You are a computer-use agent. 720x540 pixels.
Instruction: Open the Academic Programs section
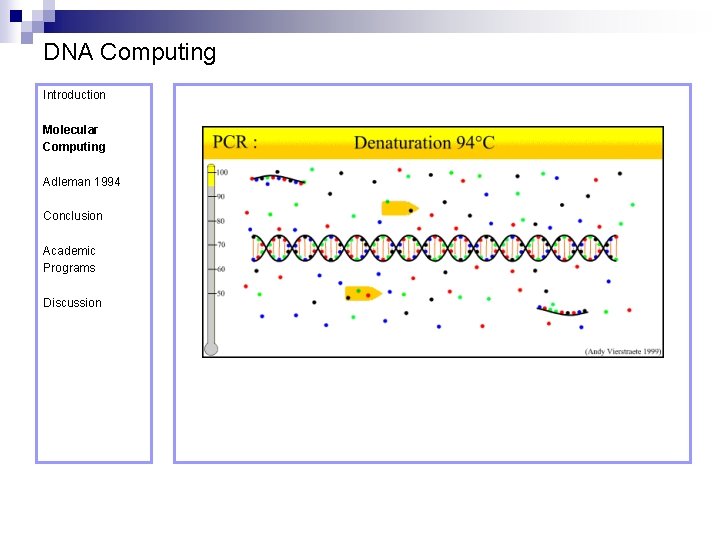point(69,259)
